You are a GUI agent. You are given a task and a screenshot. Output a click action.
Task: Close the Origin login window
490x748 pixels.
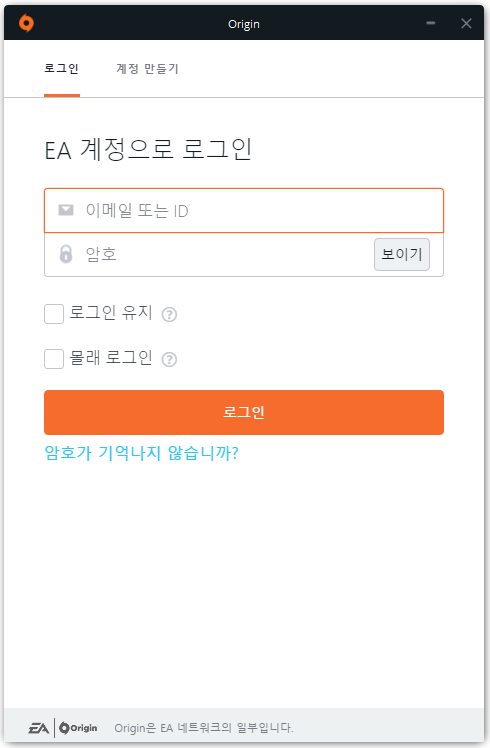466,23
